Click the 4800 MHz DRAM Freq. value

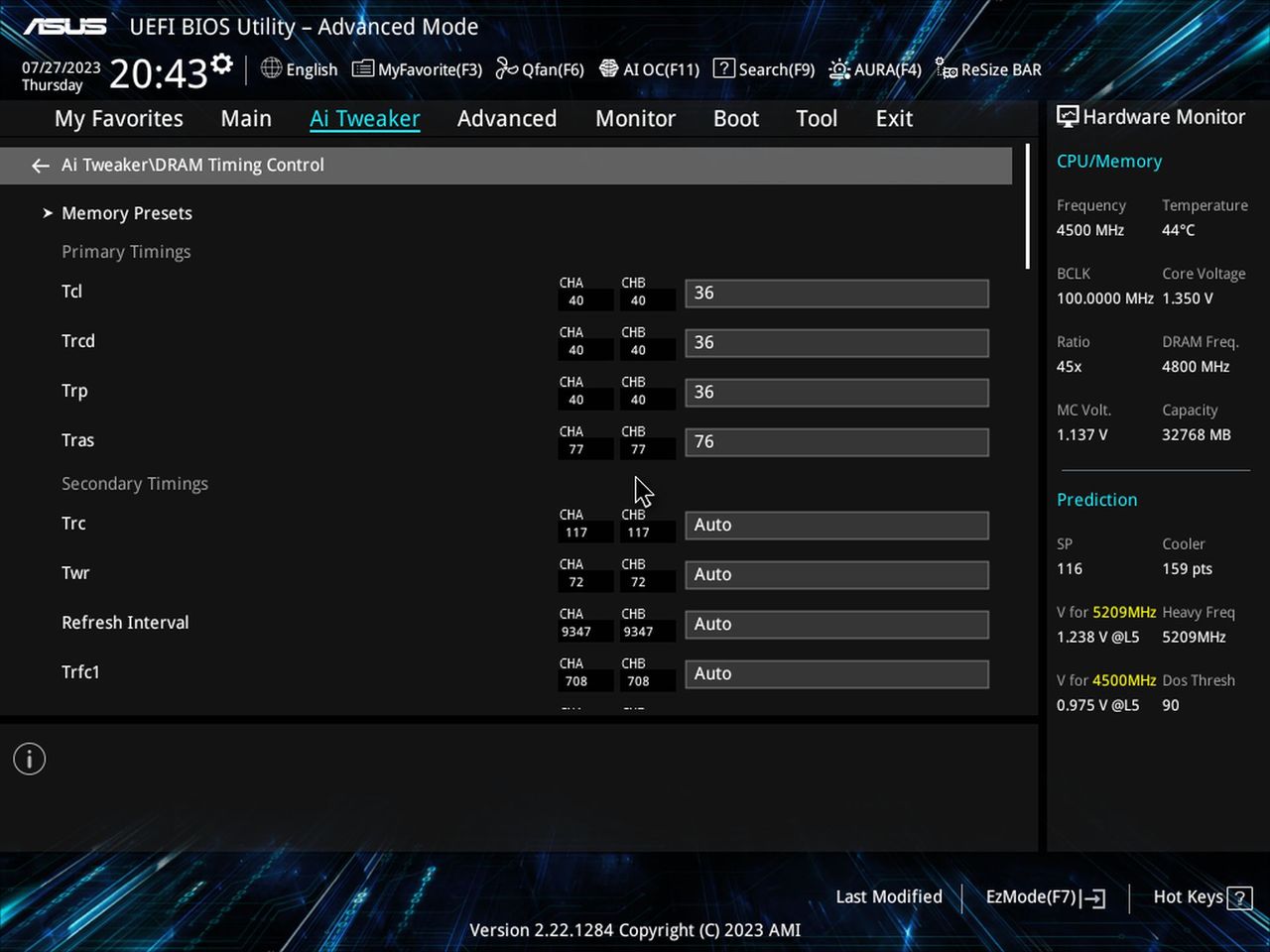(1196, 367)
